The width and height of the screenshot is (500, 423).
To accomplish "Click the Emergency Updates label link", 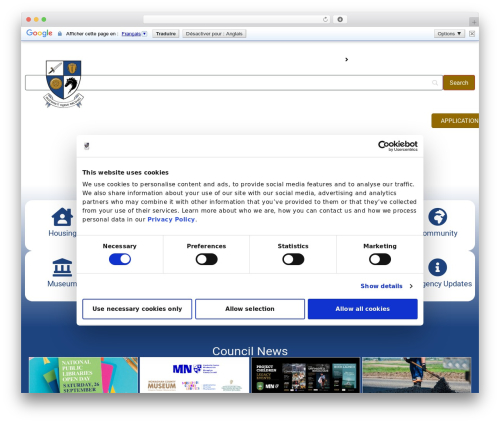I will (448, 284).
